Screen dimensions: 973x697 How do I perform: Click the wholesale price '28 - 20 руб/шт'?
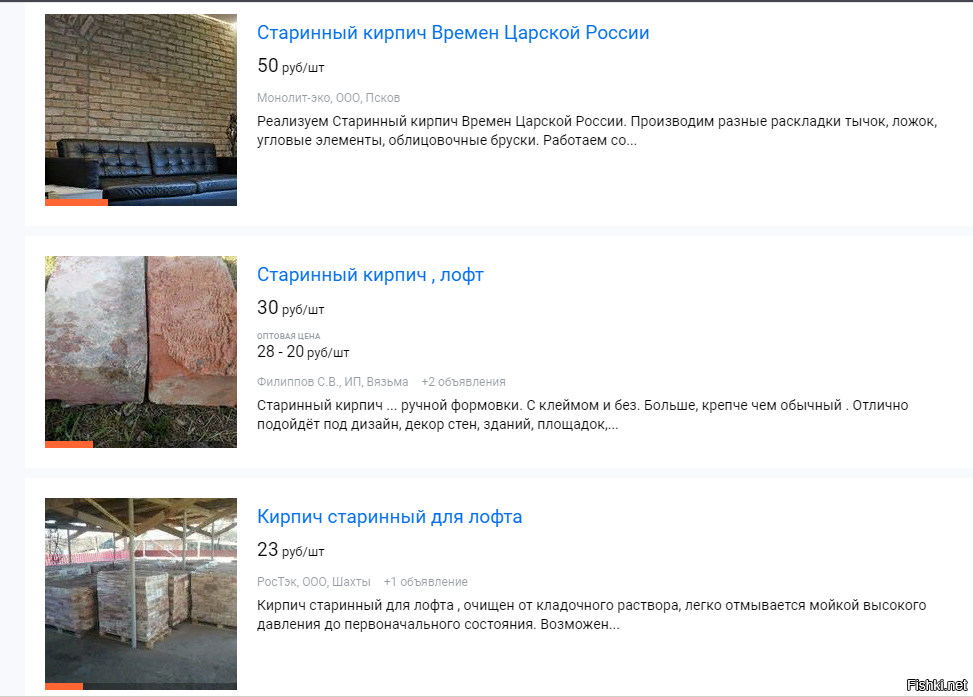point(303,352)
